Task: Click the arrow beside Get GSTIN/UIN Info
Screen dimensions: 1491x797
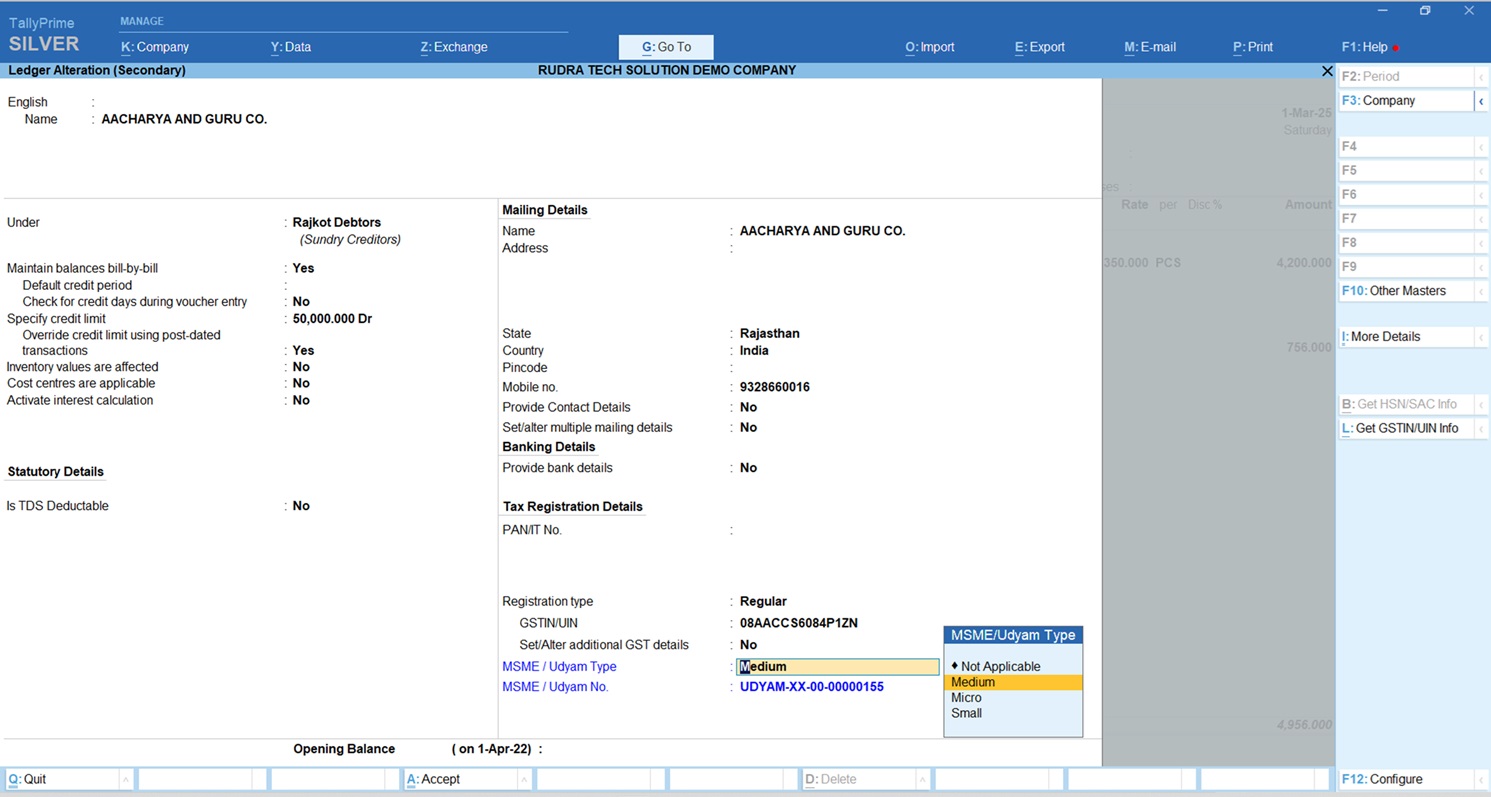Action: (x=1481, y=429)
